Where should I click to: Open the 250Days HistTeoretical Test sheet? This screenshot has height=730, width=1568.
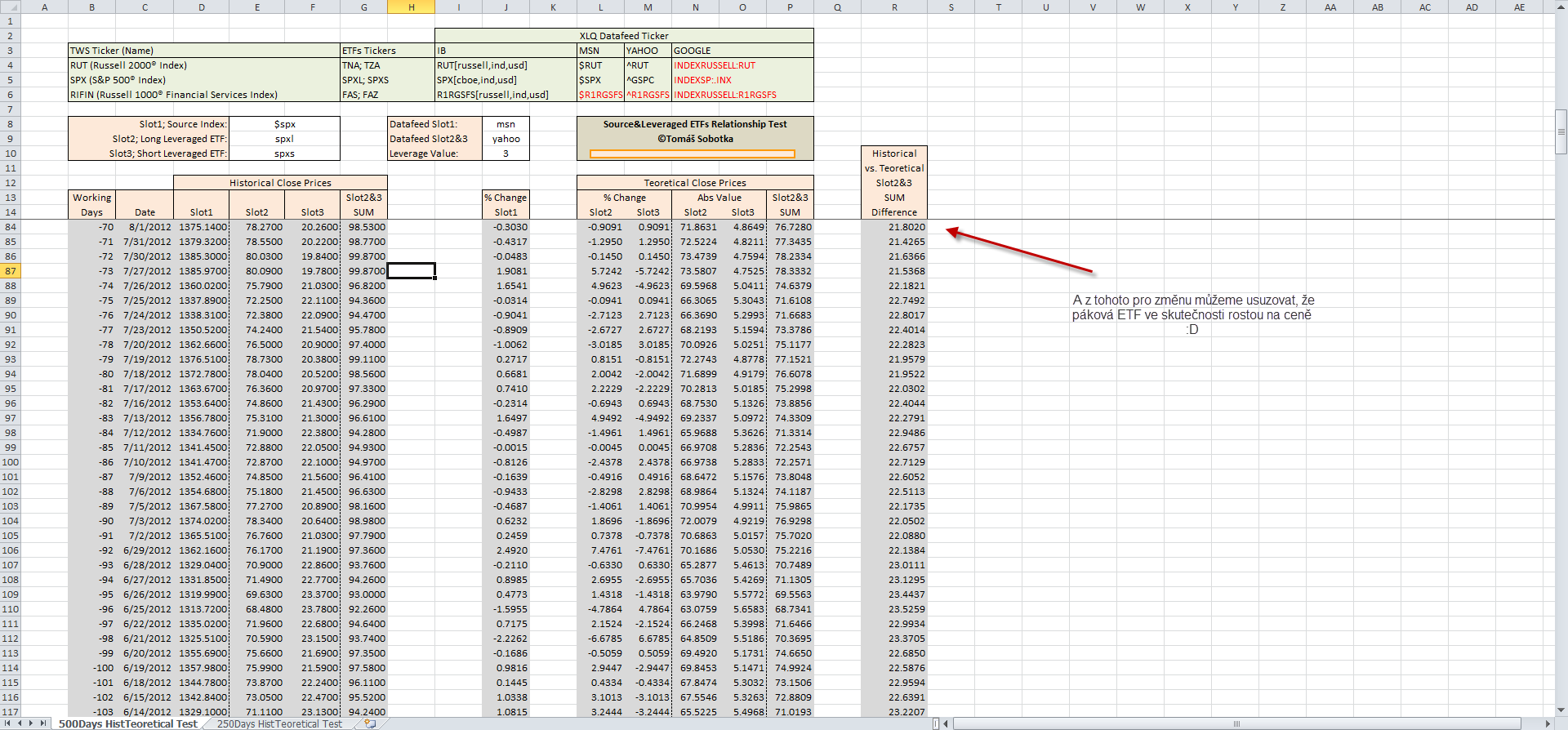click(x=279, y=723)
